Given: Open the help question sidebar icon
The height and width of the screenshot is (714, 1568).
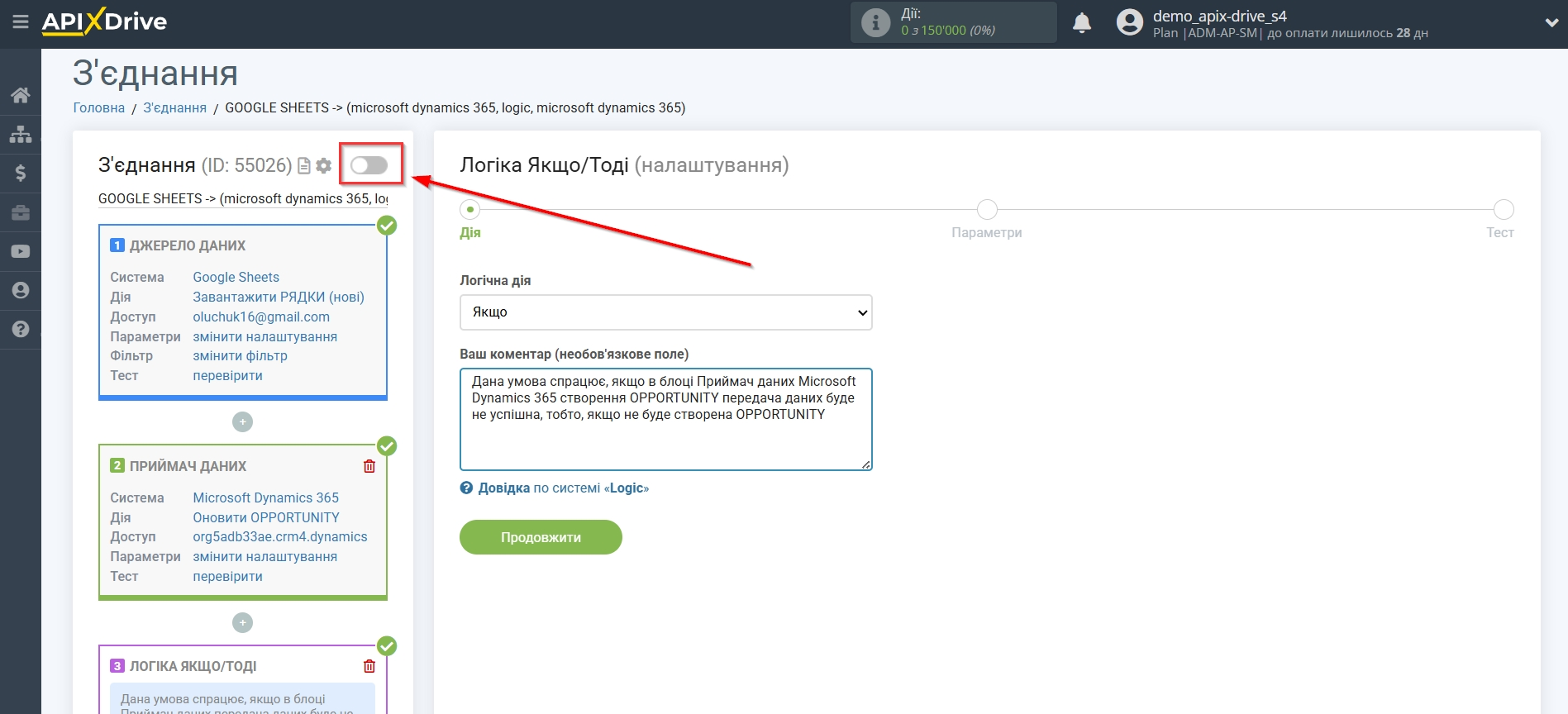Looking at the screenshot, I should 21,329.
